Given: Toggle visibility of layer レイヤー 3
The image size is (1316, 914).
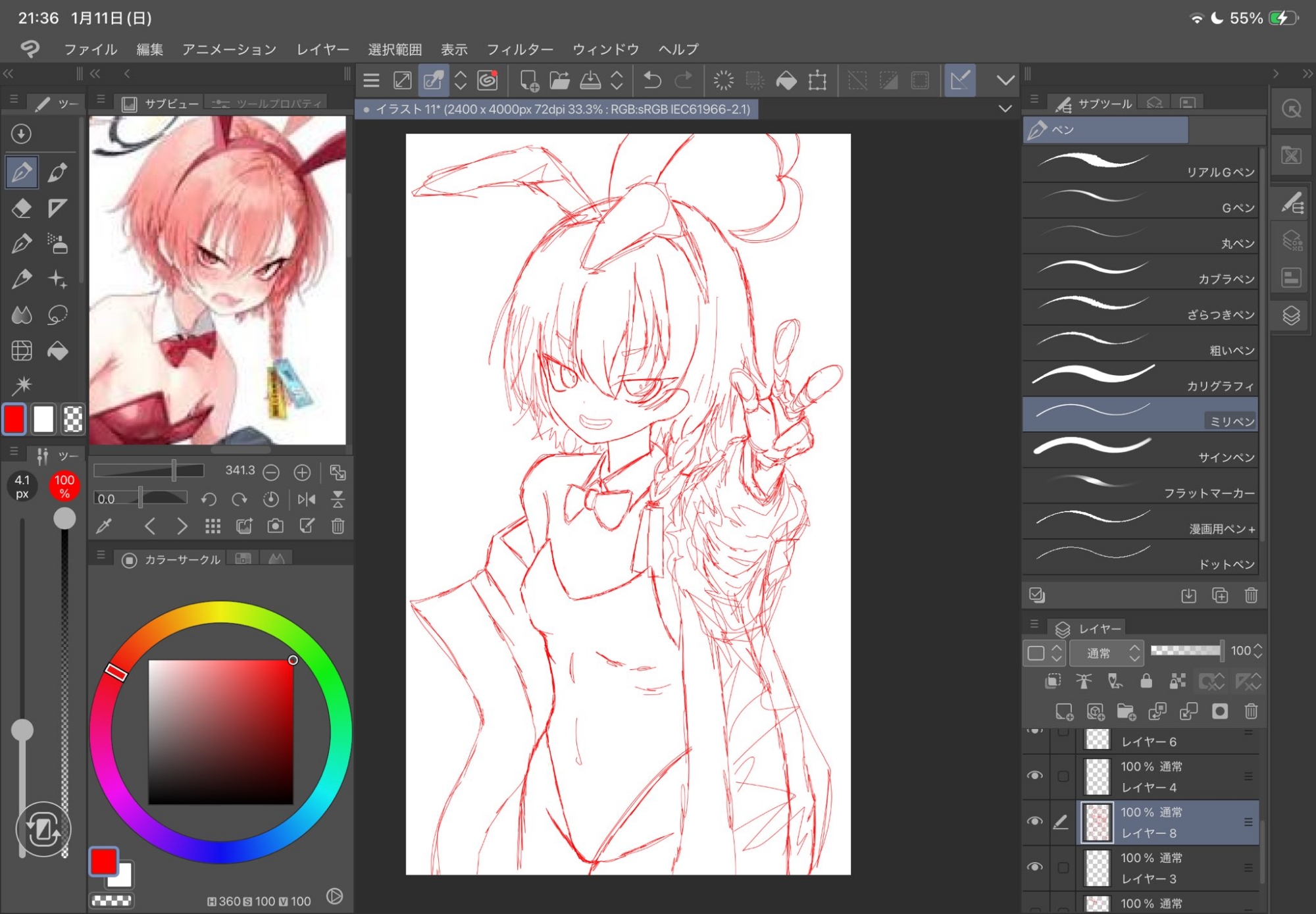Looking at the screenshot, I should pos(1035,867).
